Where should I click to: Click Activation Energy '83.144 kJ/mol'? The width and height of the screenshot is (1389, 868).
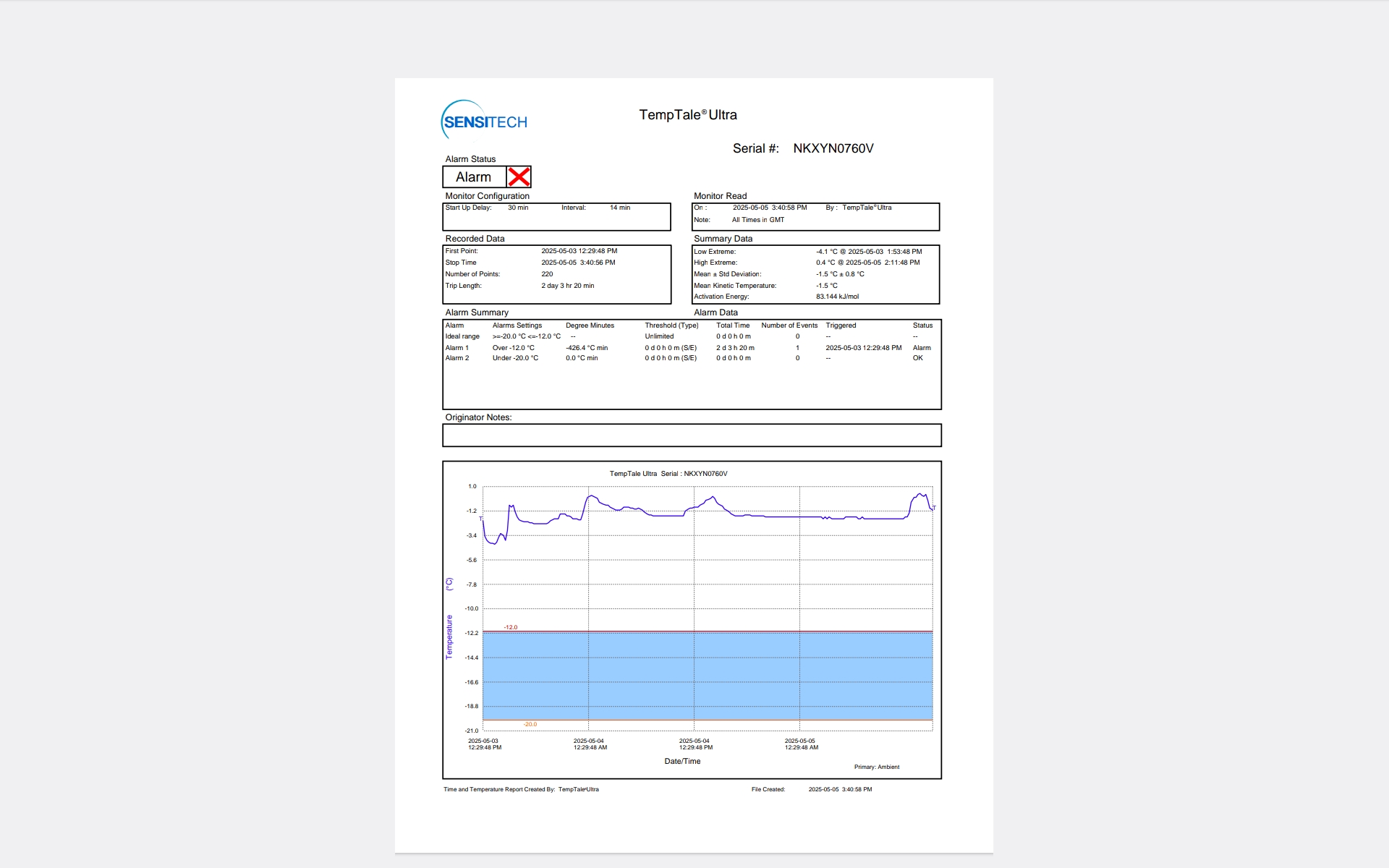tap(838, 297)
